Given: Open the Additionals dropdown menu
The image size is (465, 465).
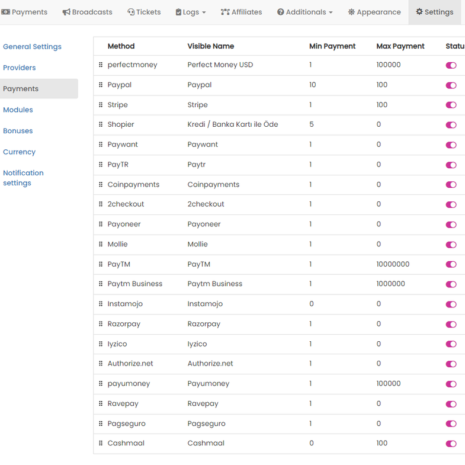Looking at the screenshot, I should (x=305, y=12).
